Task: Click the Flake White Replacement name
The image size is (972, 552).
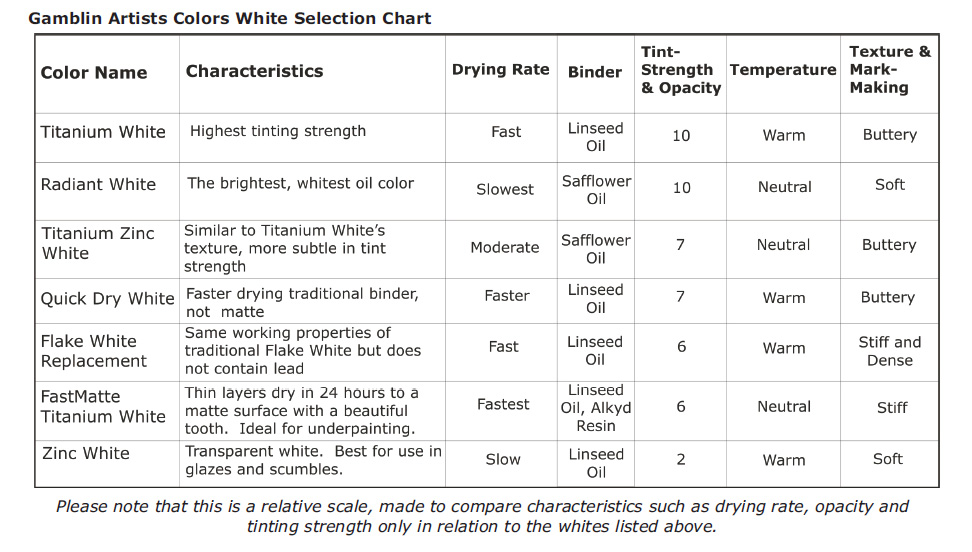Action: point(94,351)
